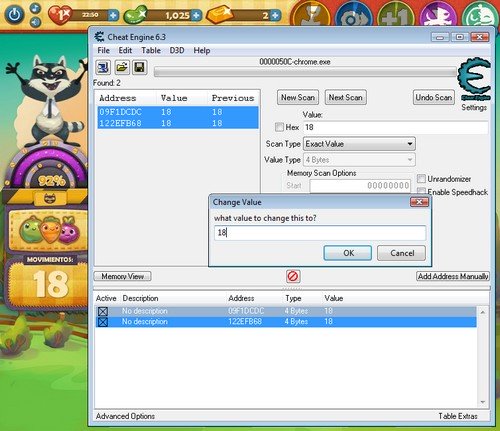
Task: Open the Scan Type dropdown
Action: pyautogui.click(x=359, y=144)
